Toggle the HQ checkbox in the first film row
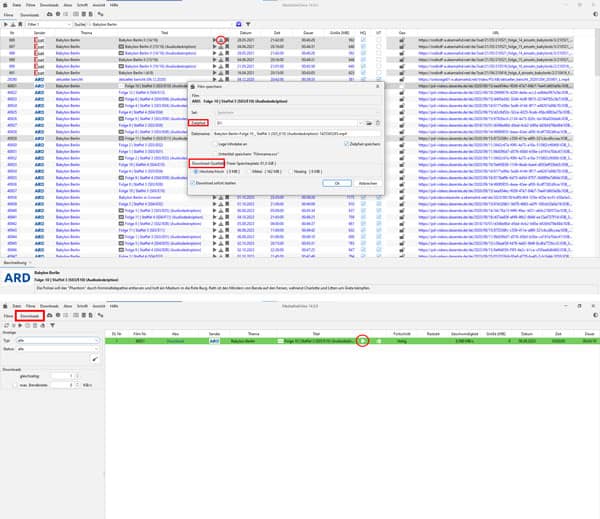600x519 pixels. tap(363, 40)
